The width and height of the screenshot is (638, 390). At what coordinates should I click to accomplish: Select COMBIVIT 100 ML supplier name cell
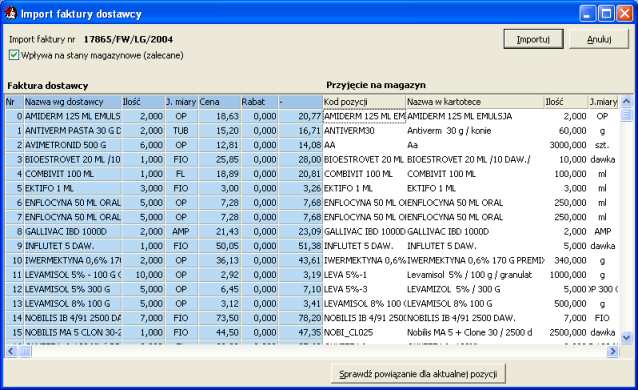coord(72,174)
